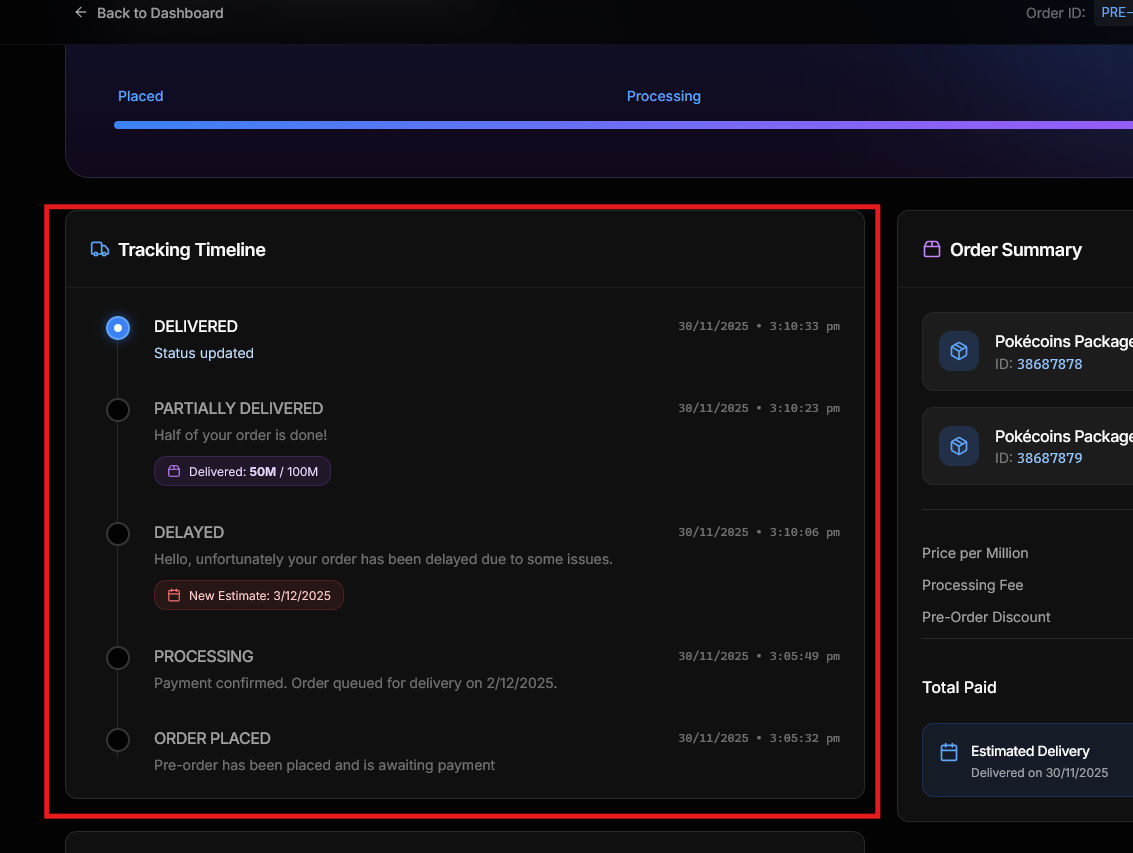Click the Processing progress step label
Viewport: 1133px width, 853px height.
[x=663, y=96]
